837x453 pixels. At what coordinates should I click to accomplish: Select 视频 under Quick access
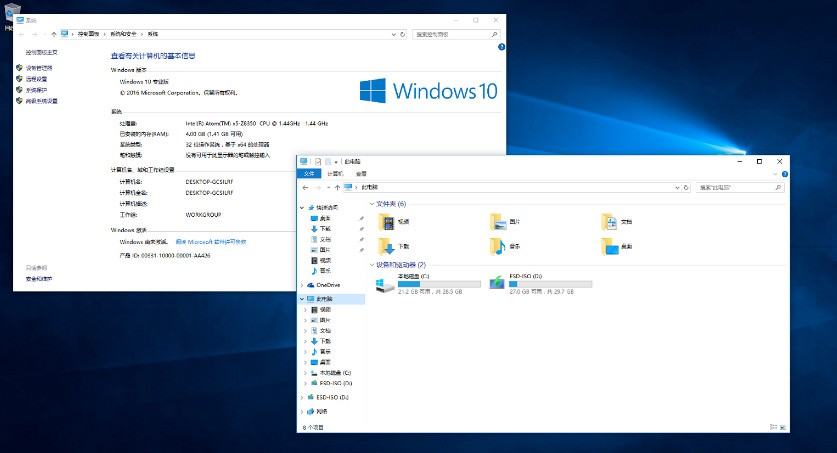pos(325,260)
